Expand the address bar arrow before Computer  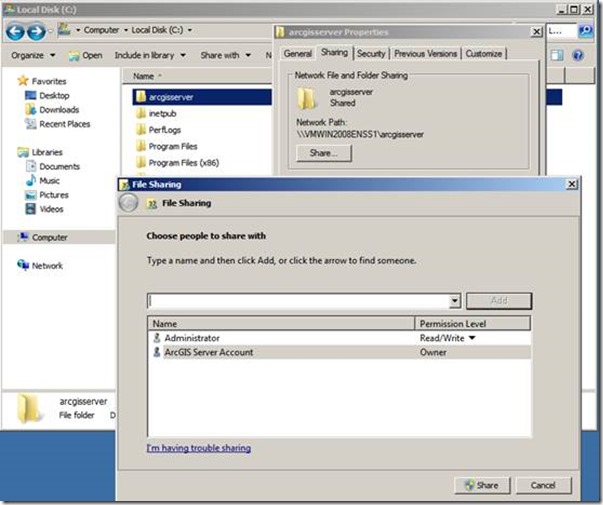coord(78,30)
